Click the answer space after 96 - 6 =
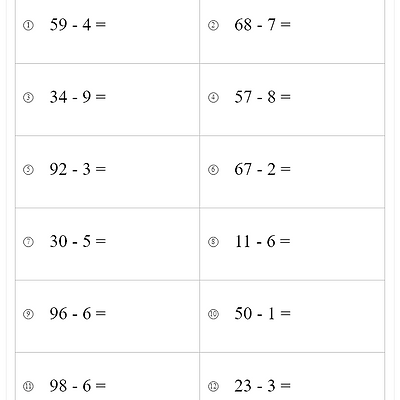The image size is (400, 400). (152, 314)
